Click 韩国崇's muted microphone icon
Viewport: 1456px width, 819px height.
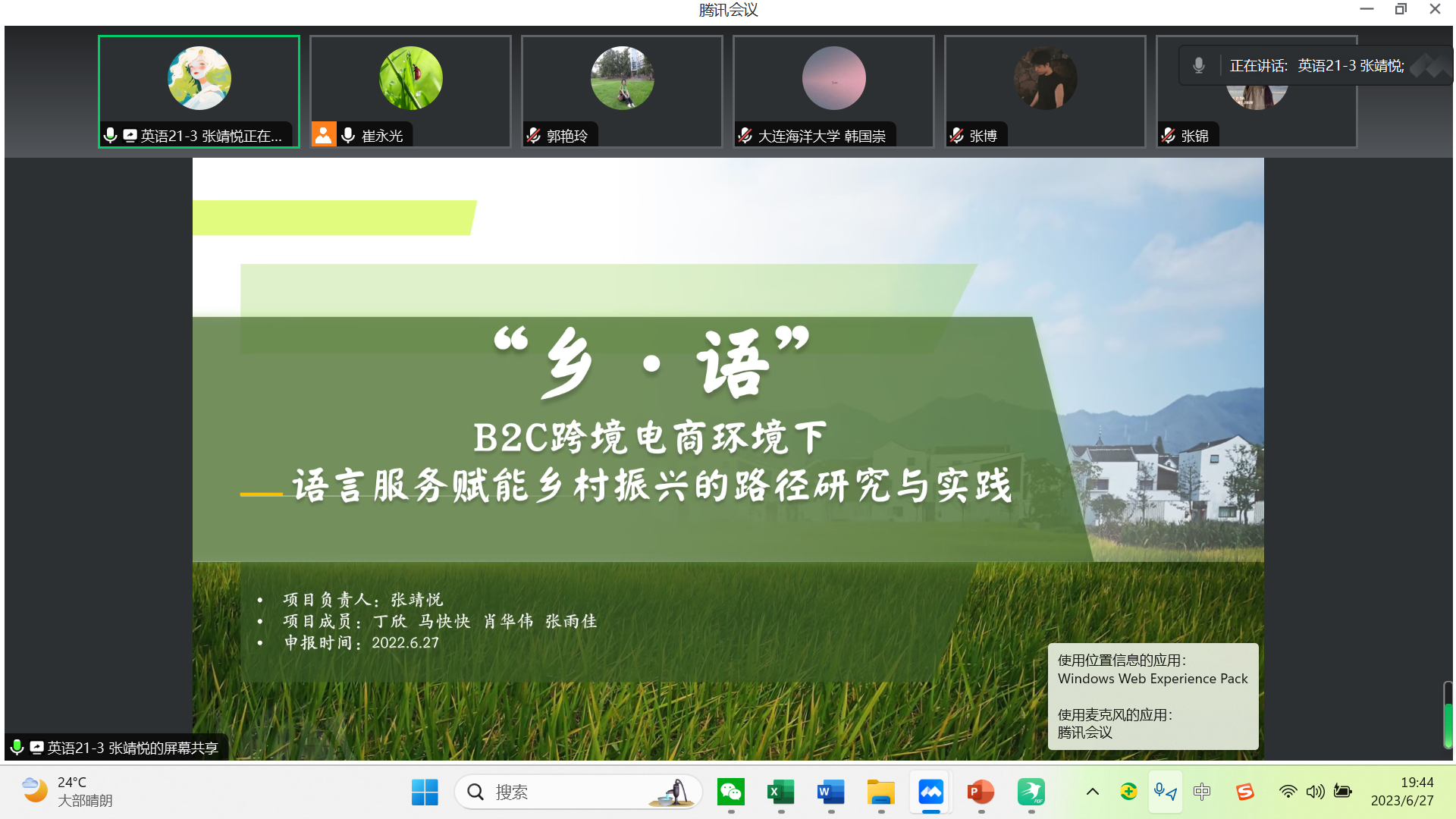point(745,136)
